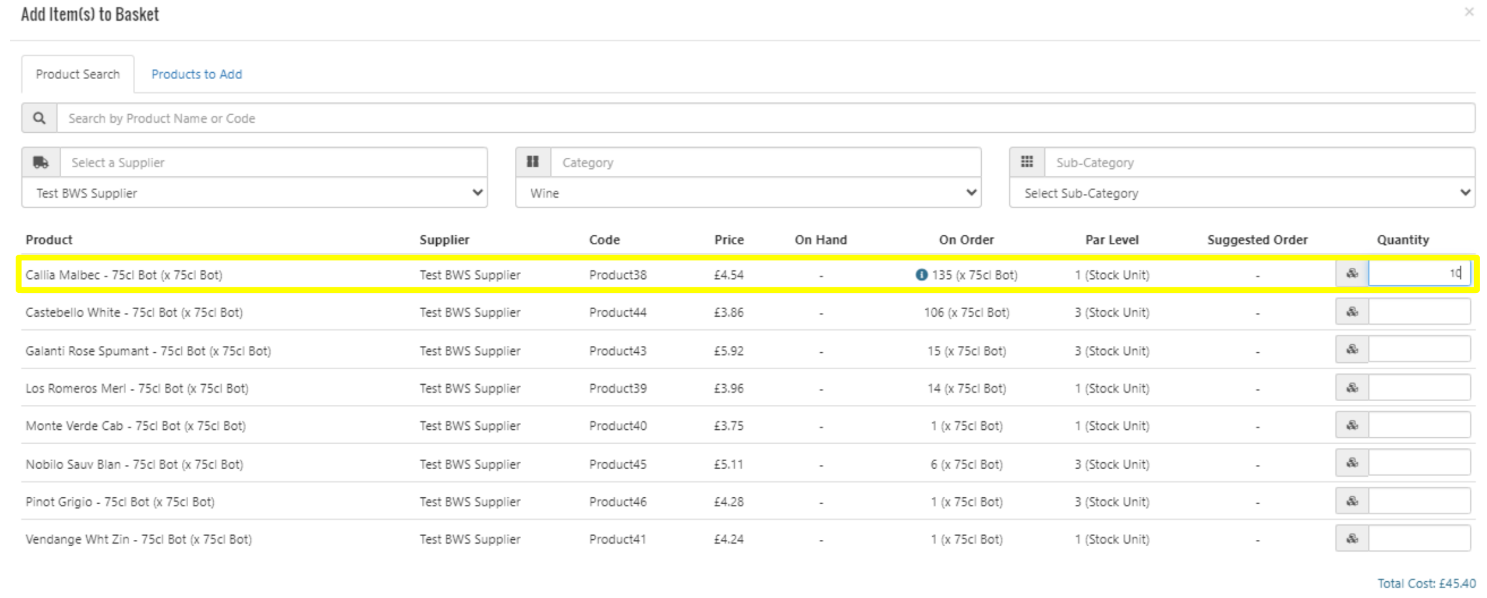Click the truck icon next to Select a Supplier
Screen dimensions: 1487x598
[x=40, y=162]
